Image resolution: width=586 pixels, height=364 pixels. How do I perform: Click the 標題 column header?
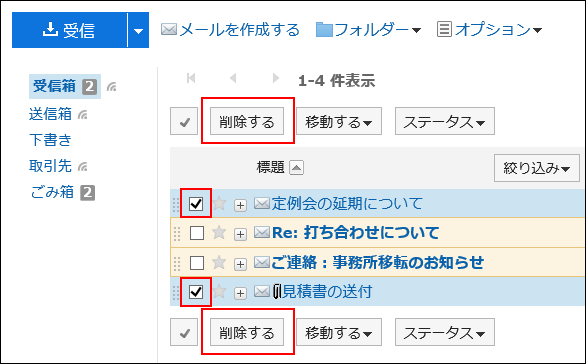(271, 167)
